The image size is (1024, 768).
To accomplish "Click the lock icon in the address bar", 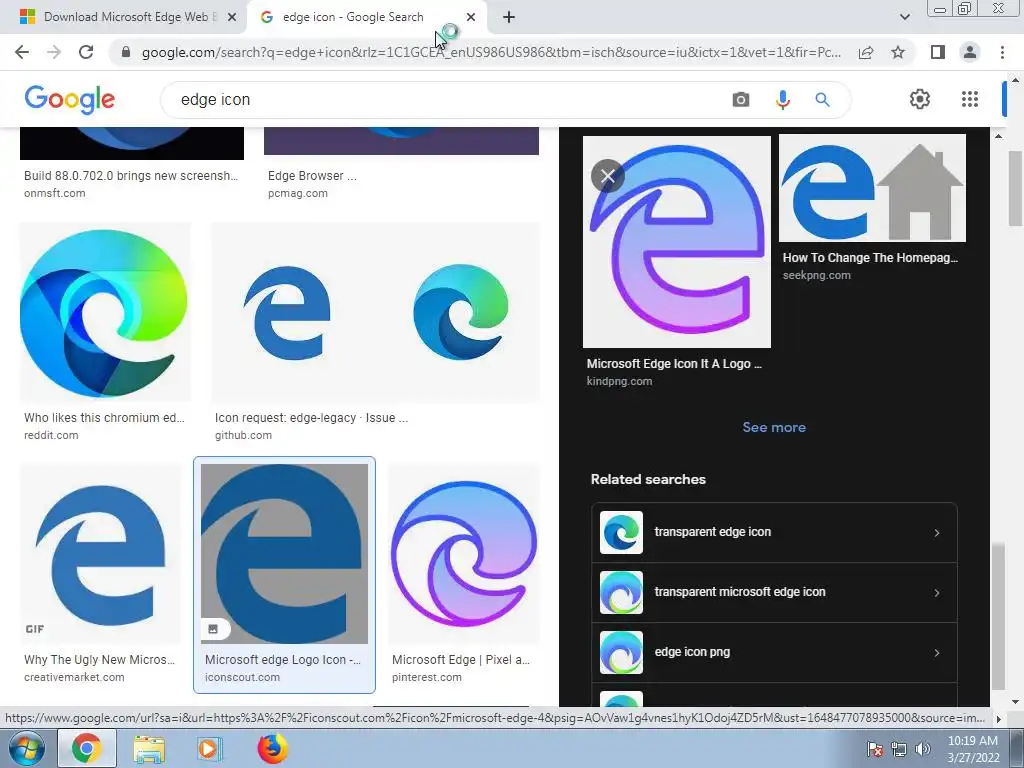I will click(126, 52).
